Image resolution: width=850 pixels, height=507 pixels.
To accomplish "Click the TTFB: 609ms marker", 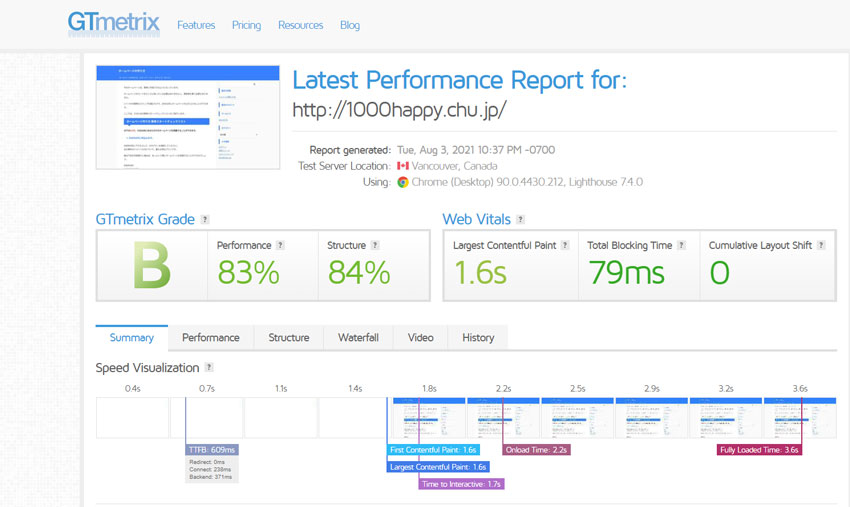I will pyautogui.click(x=212, y=450).
